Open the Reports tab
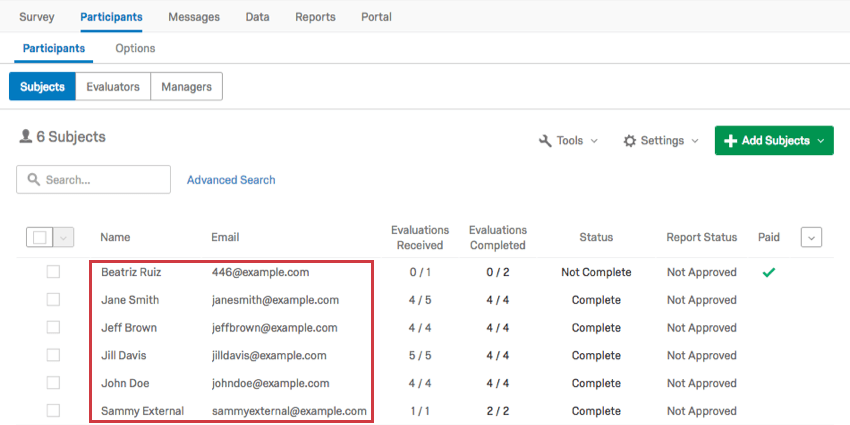 [315, 17]
